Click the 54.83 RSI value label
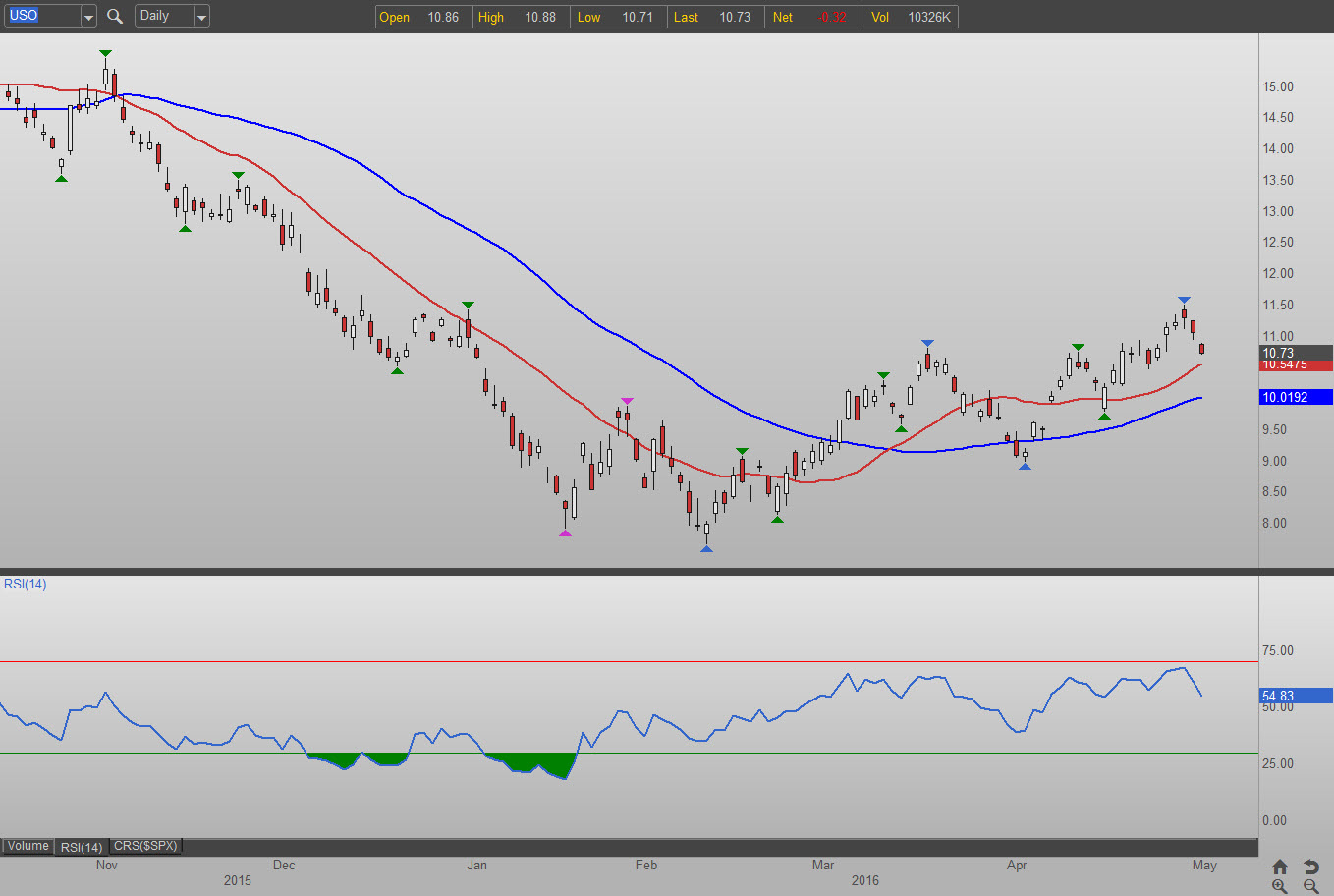Viewport: 1334px width, 896px height. (1295, 696)
